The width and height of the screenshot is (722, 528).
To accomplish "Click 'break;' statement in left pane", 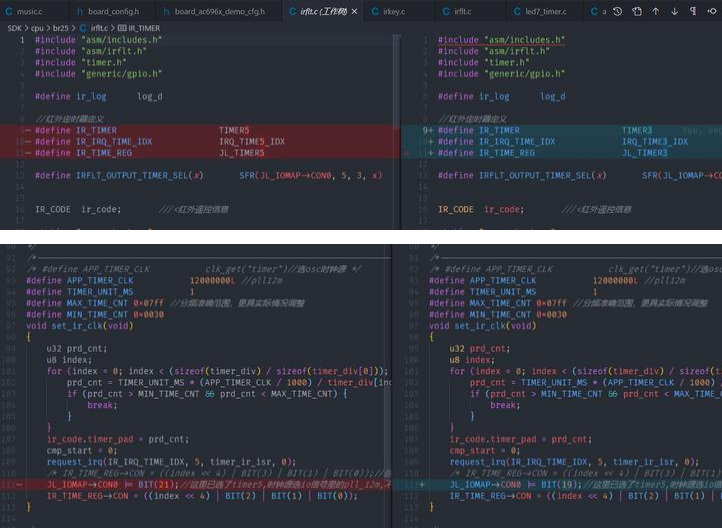I will (x=102, y=405).
